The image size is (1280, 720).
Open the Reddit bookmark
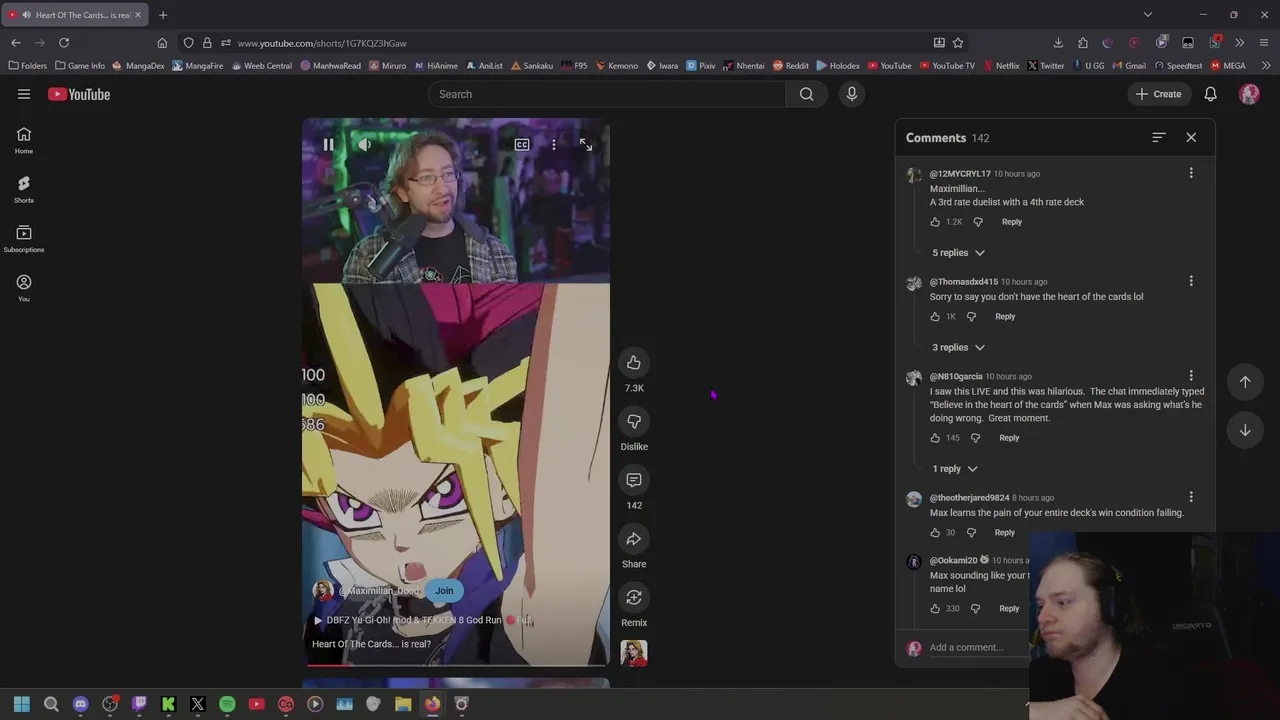790,66
